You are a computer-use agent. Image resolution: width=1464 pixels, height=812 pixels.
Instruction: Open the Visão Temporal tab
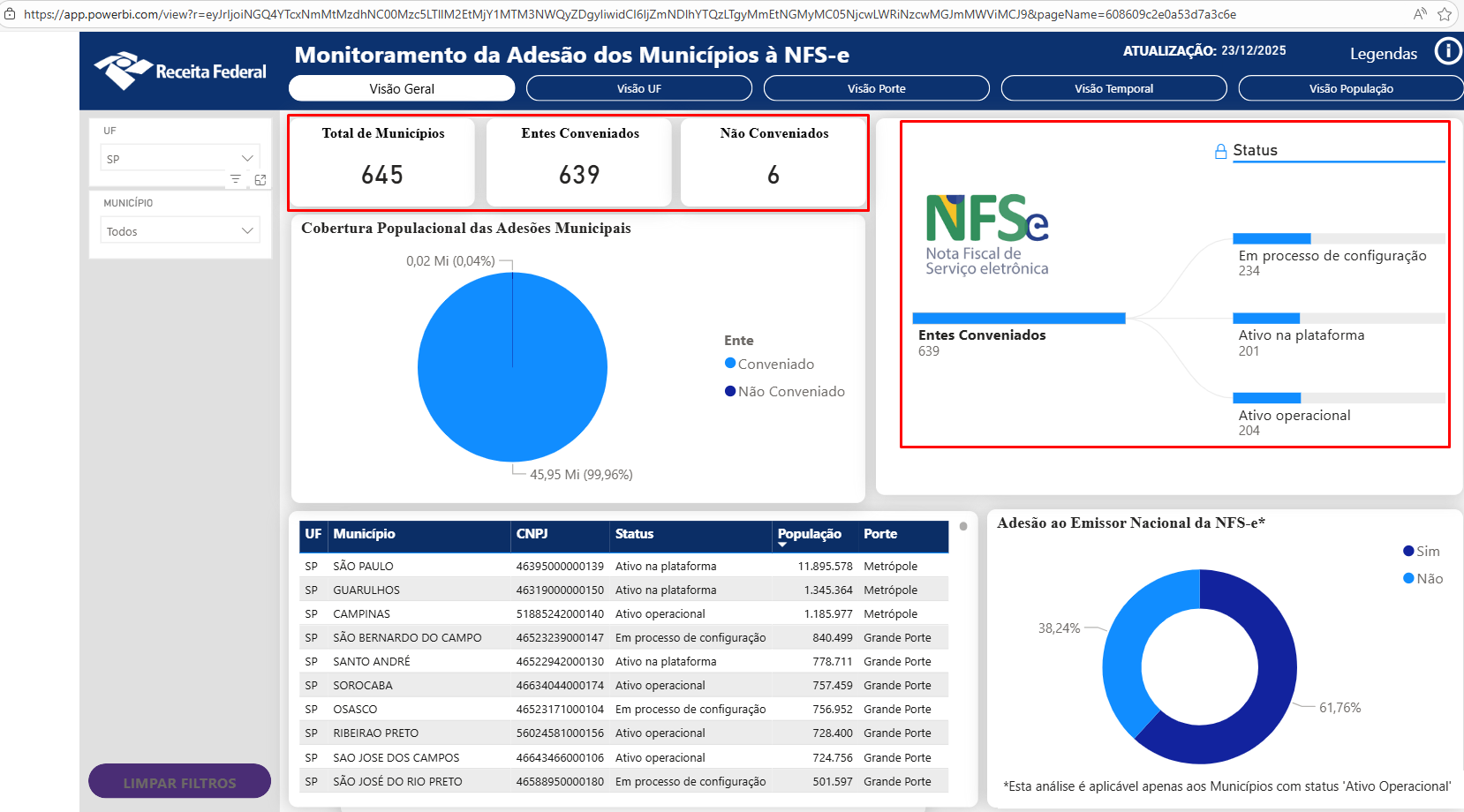(x=1113, y=88)
